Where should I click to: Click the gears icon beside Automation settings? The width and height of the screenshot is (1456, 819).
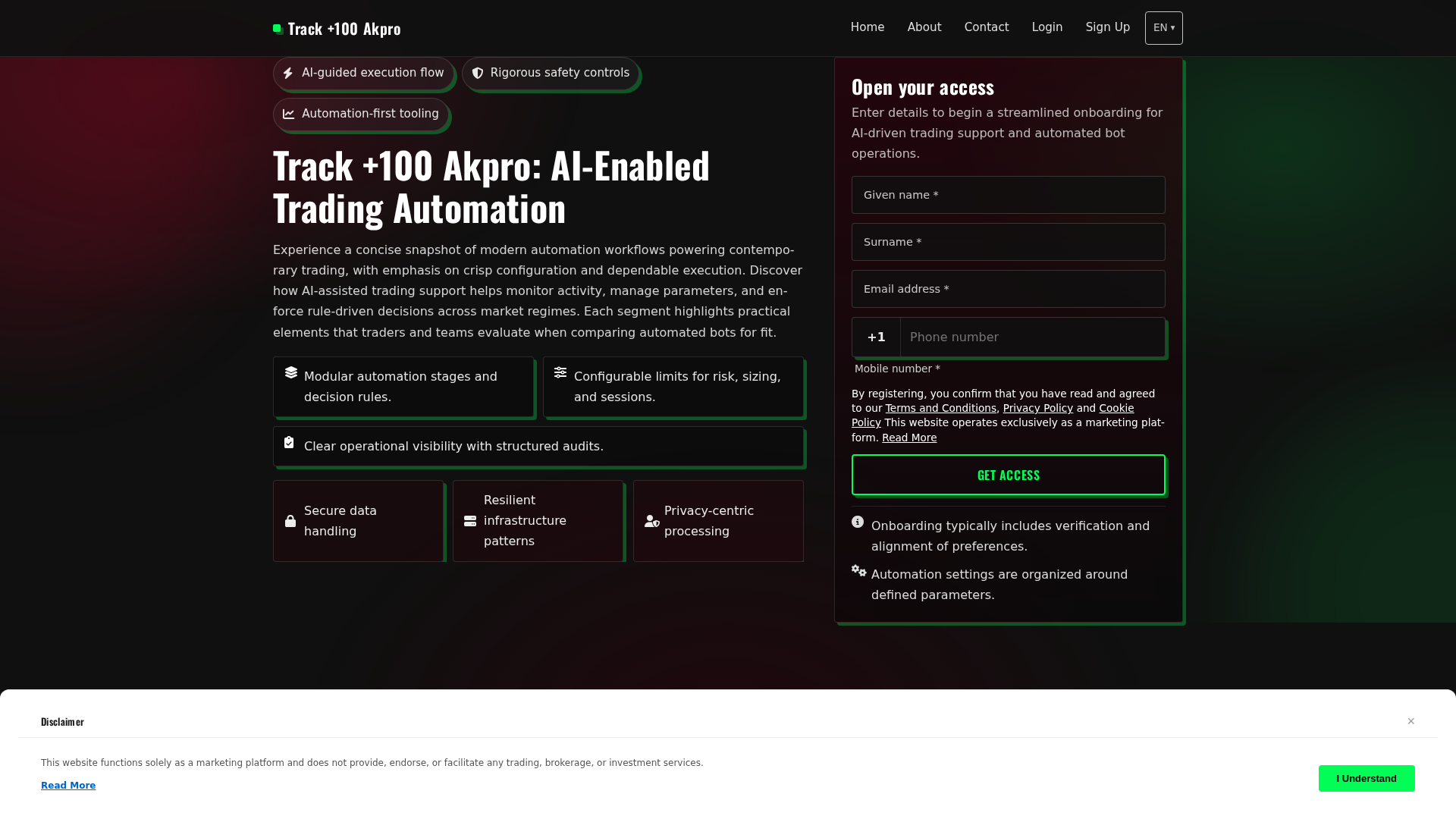click(x=859, y=570)
